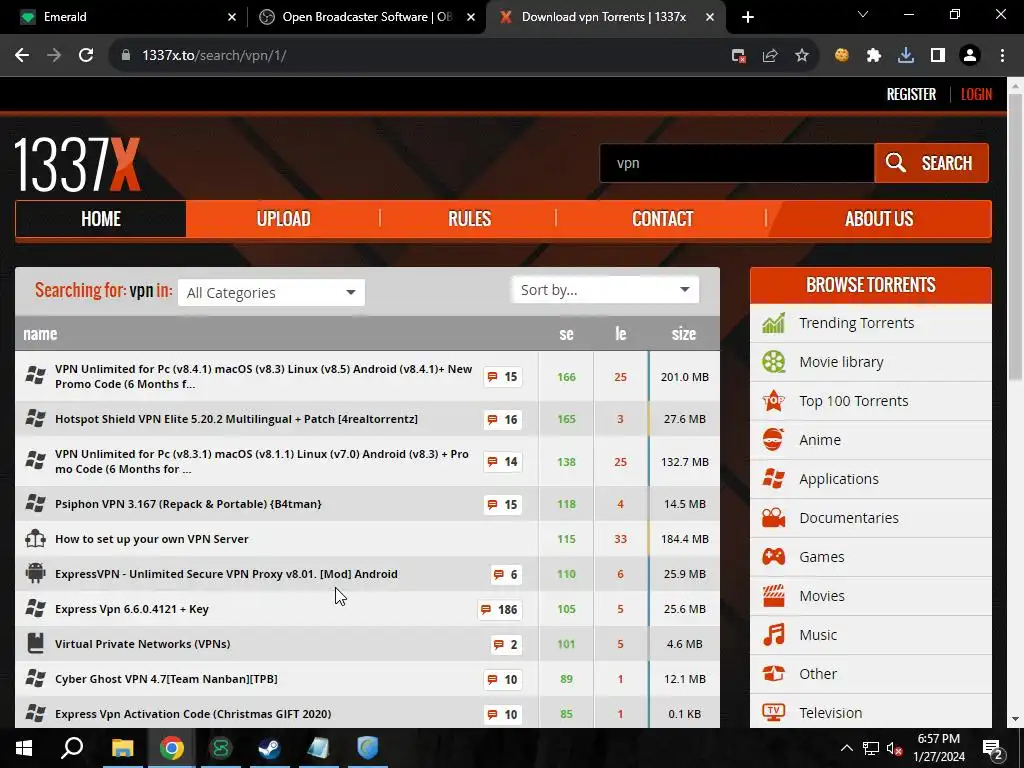The height and width of the screenshot is (768, 1024).
Task: Open the UPLOAD navigation item
Action: pyautogui.click(x=283, y=219)
